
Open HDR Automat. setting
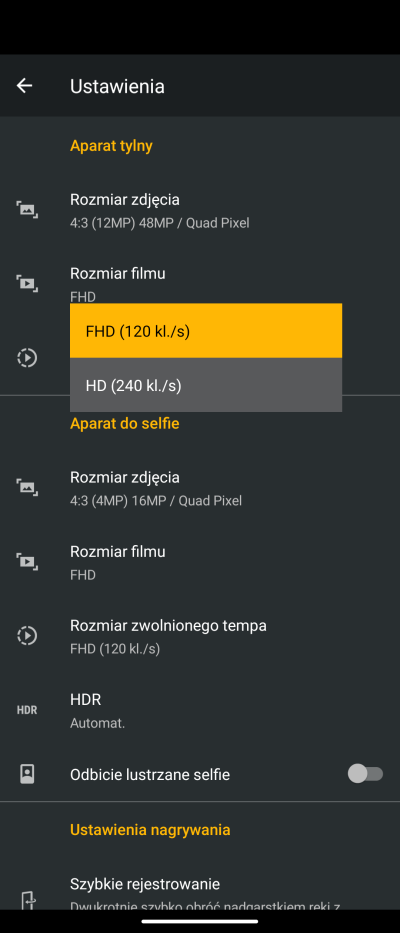200,710
